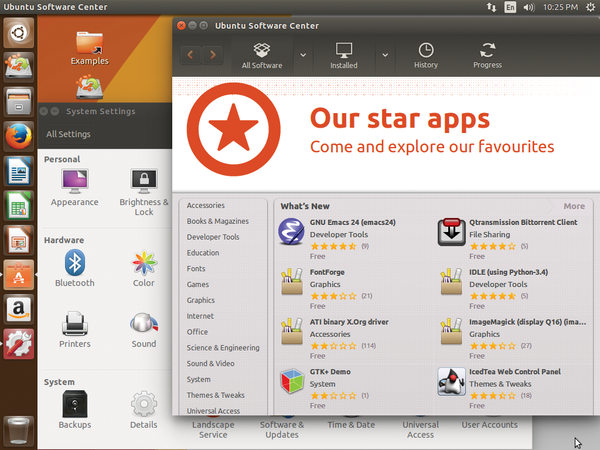Open the Education category
The width and height of the screenshot is (600, 450).
[x=203, y=253]
